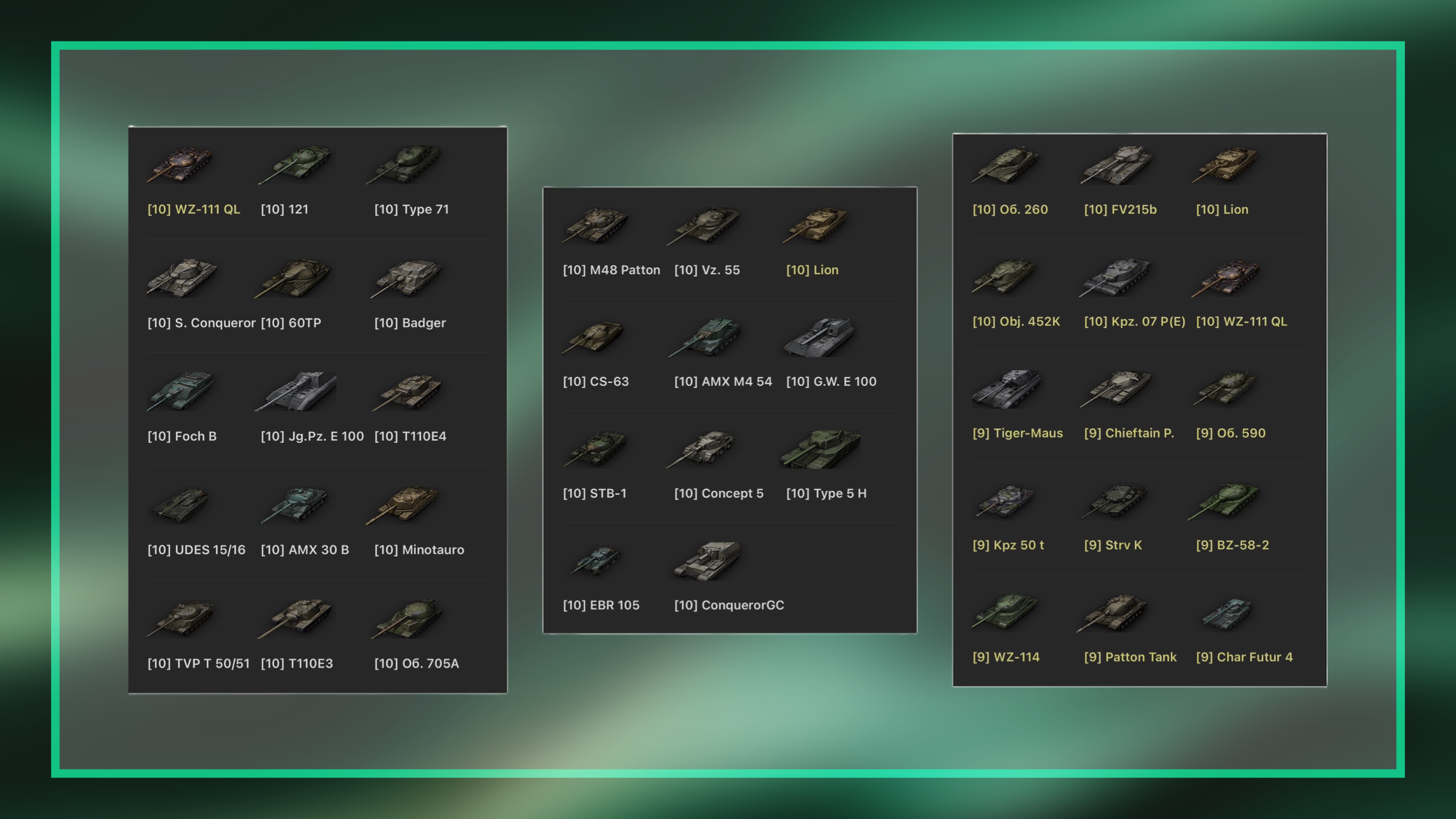
Task: Click the UDES 15/16 tank icon
Action: [181, 505]
